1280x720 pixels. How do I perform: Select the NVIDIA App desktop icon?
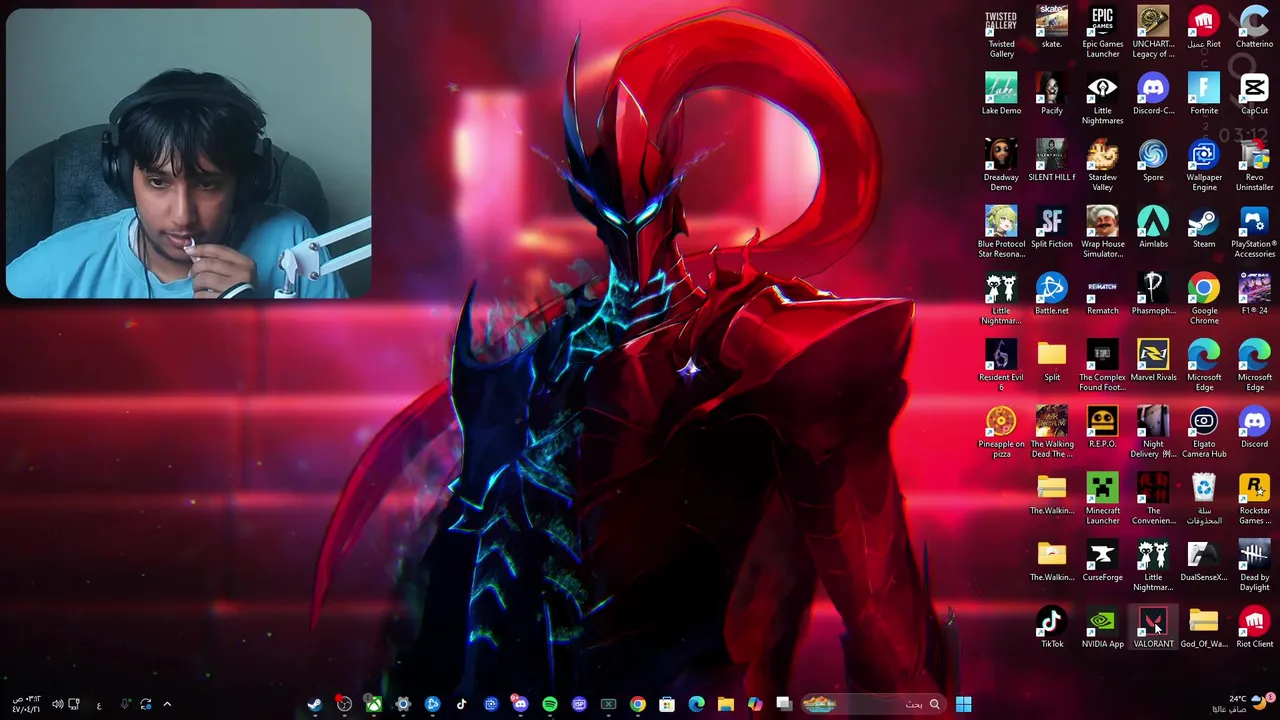pos(1102,628)
